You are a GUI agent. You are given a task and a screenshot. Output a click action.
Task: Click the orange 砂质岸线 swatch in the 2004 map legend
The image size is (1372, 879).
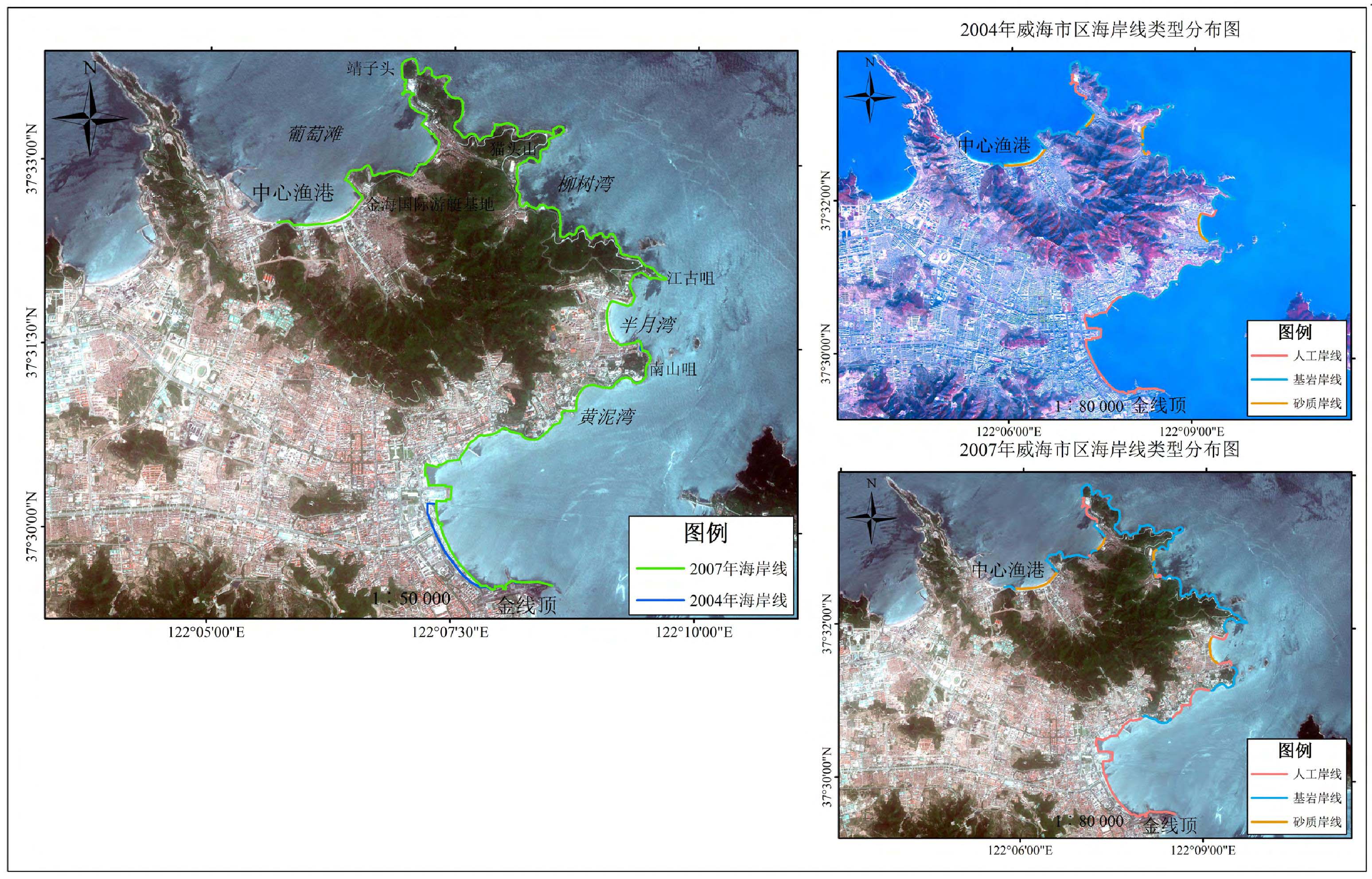tap(1269, 403)
